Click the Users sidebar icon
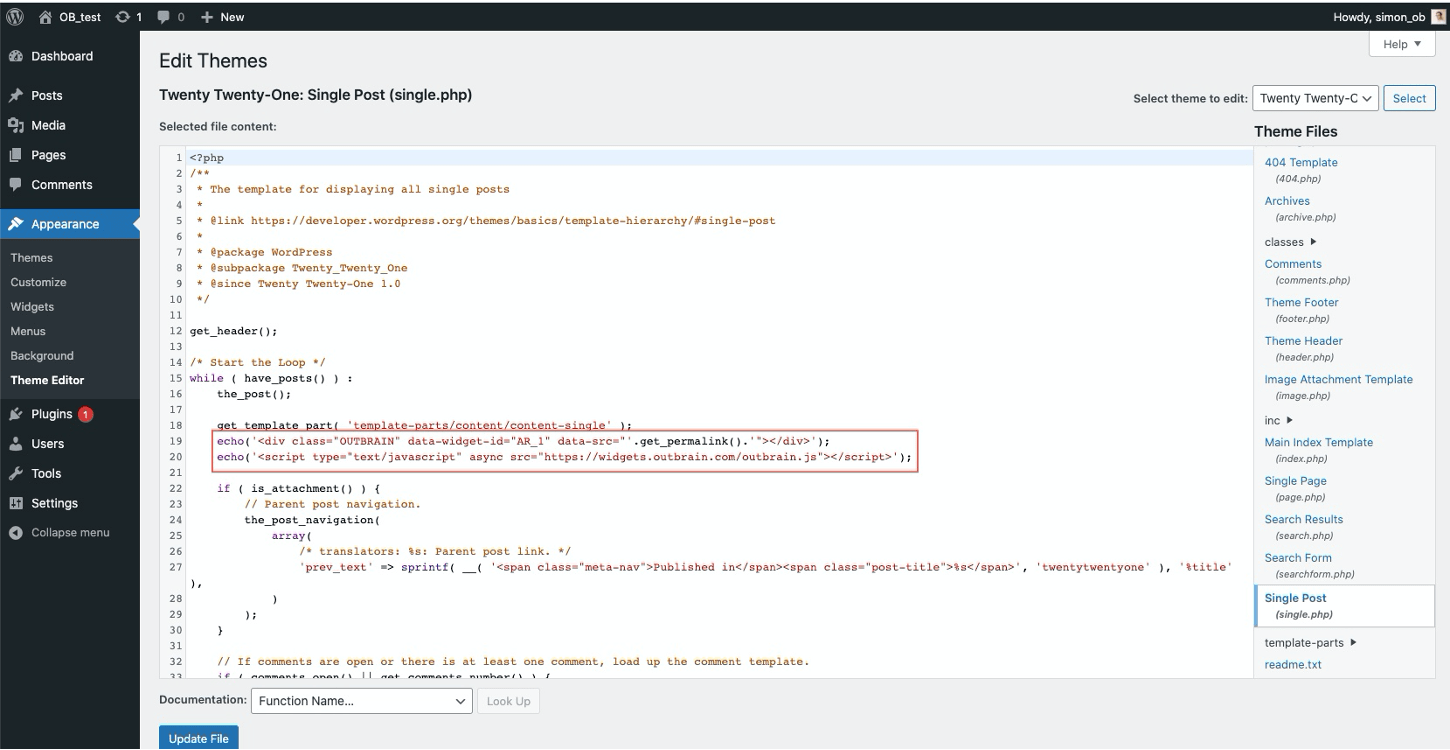 (17, 443)
